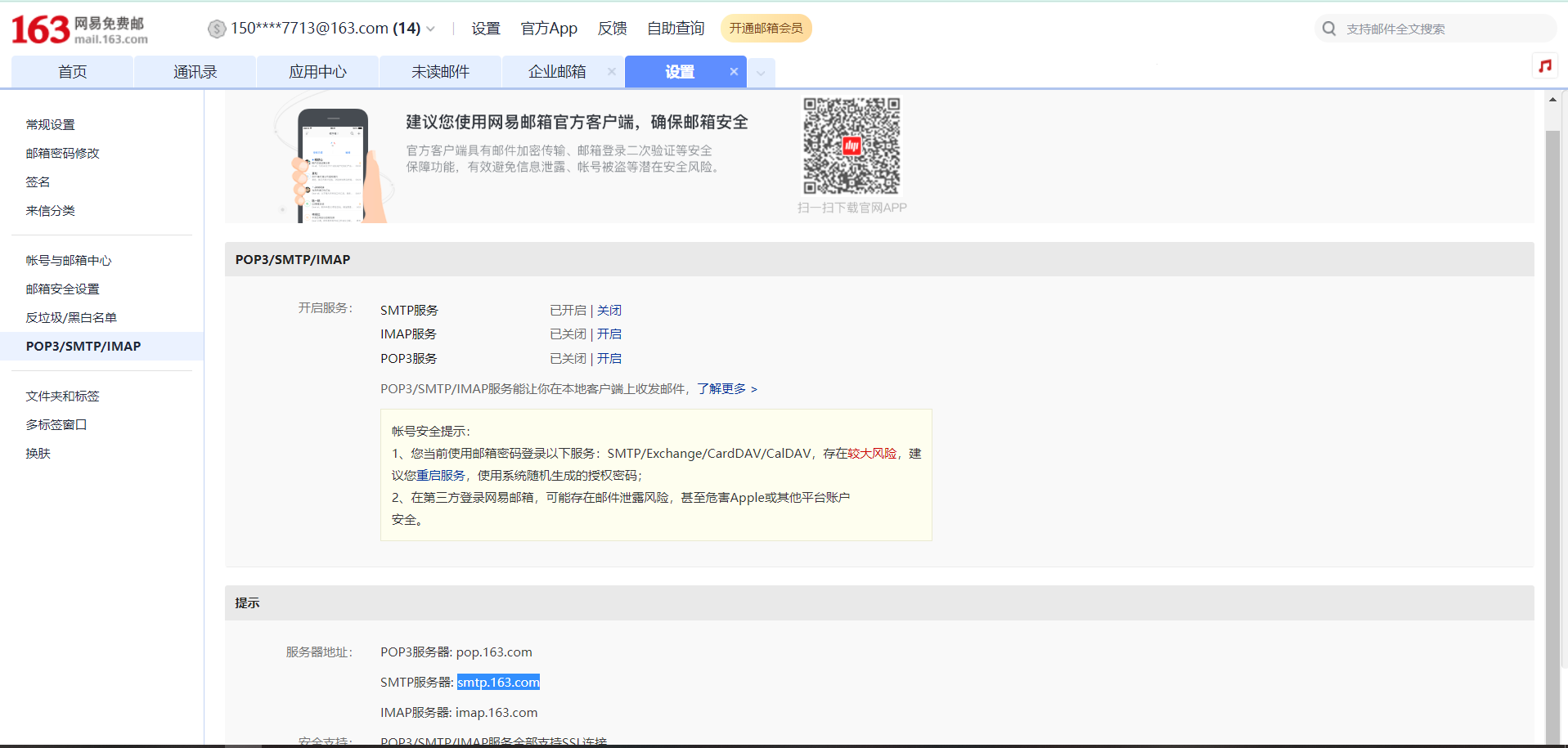This screenshot has width=1568, height=748.
Task: Click the 帐号安全提示 heading
Action: (431, 431)
